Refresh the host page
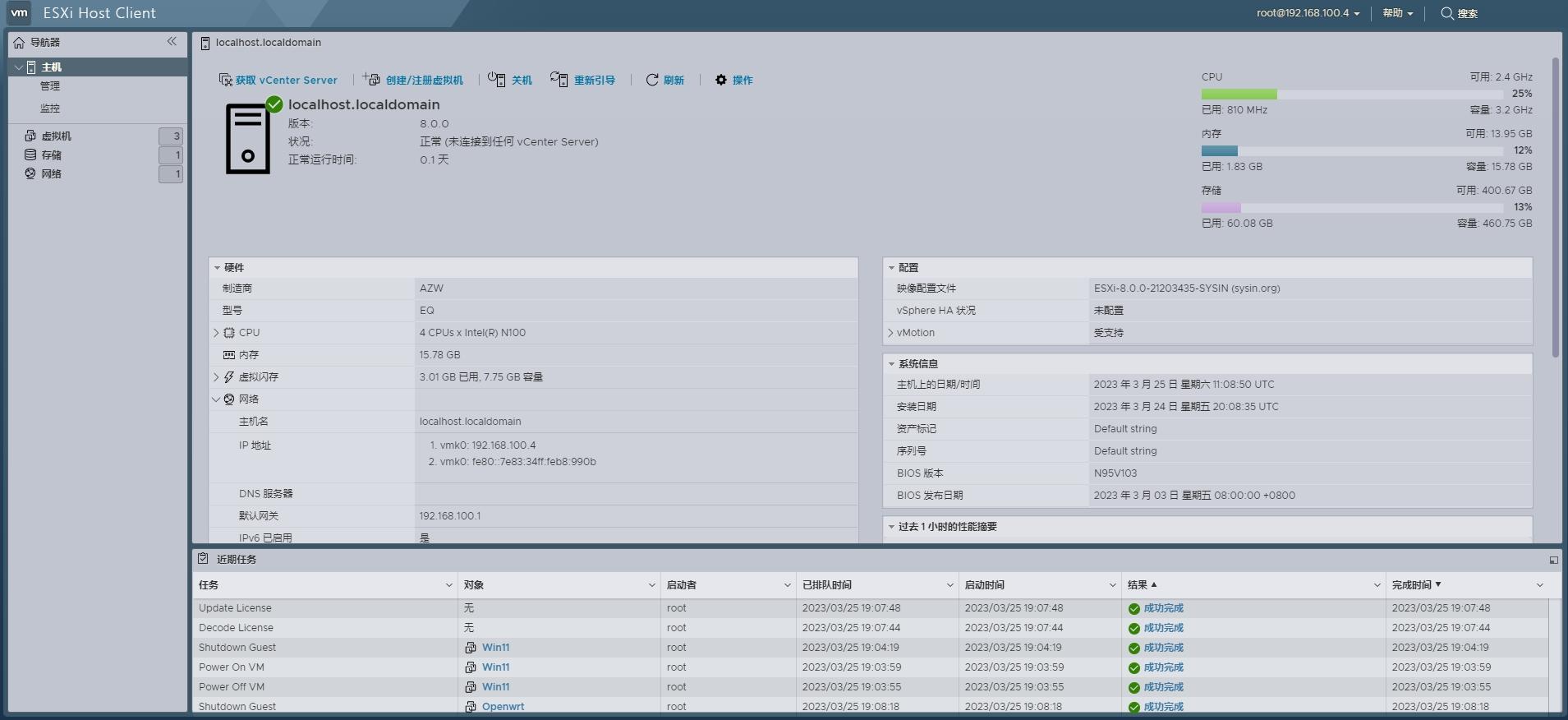The height and width of the screenshot is (720, 1568). point(665,80)
